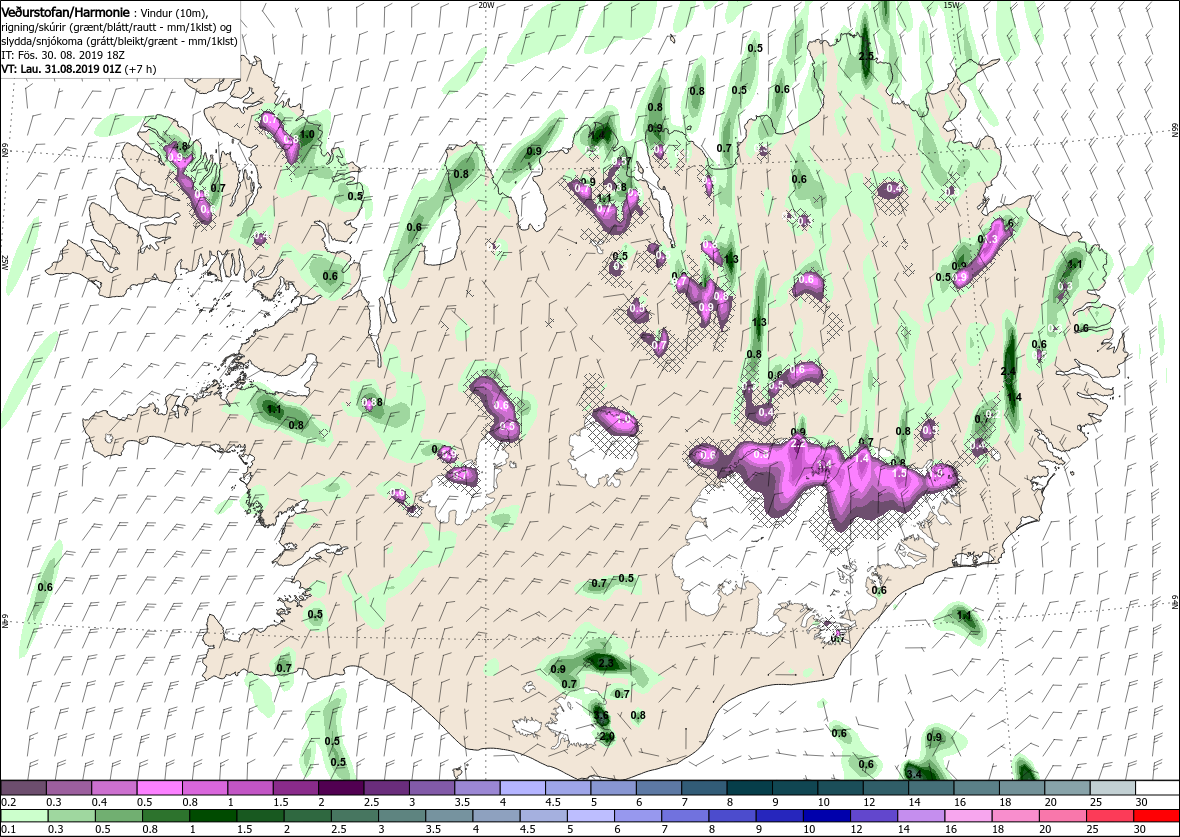This screenshot has height=837, width=1180.
Task: Click the 2.3 rain value on the map
Action: point(606,663)
